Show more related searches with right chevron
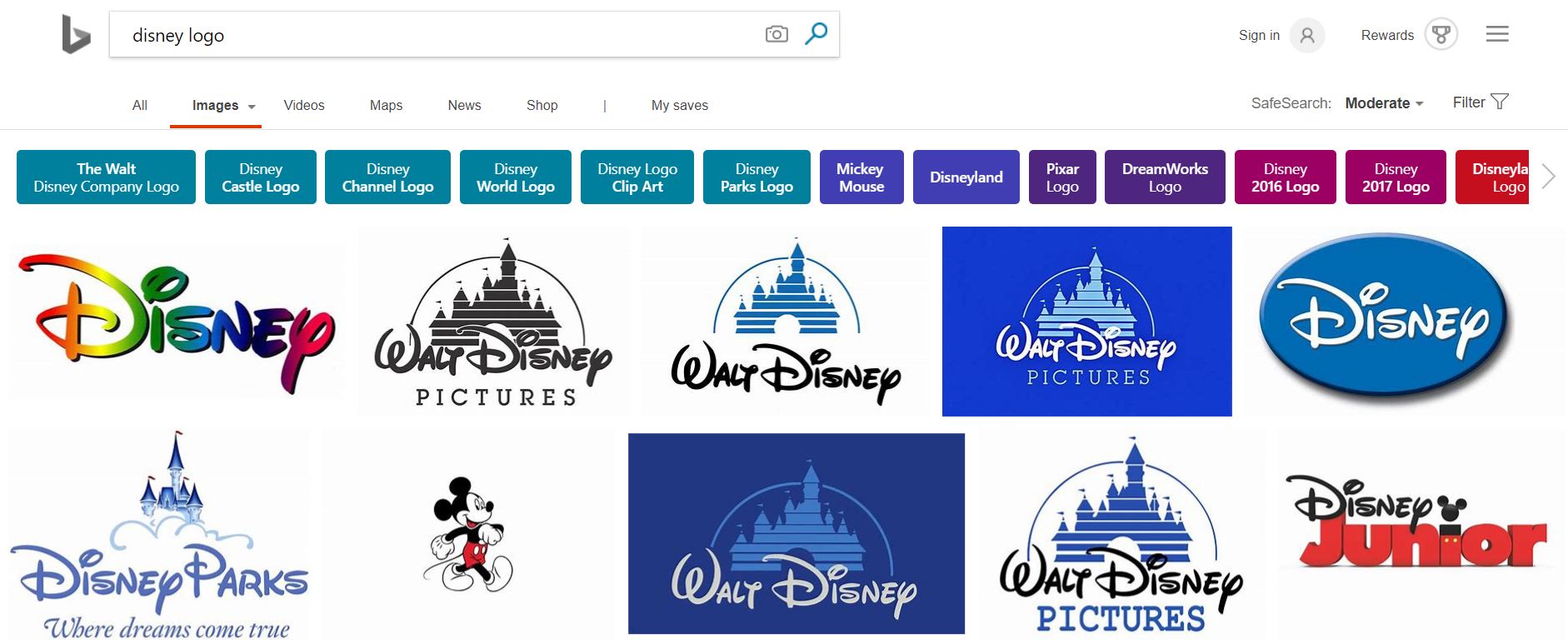Viewport: 1568px width, 644px height. (1548, 177)
